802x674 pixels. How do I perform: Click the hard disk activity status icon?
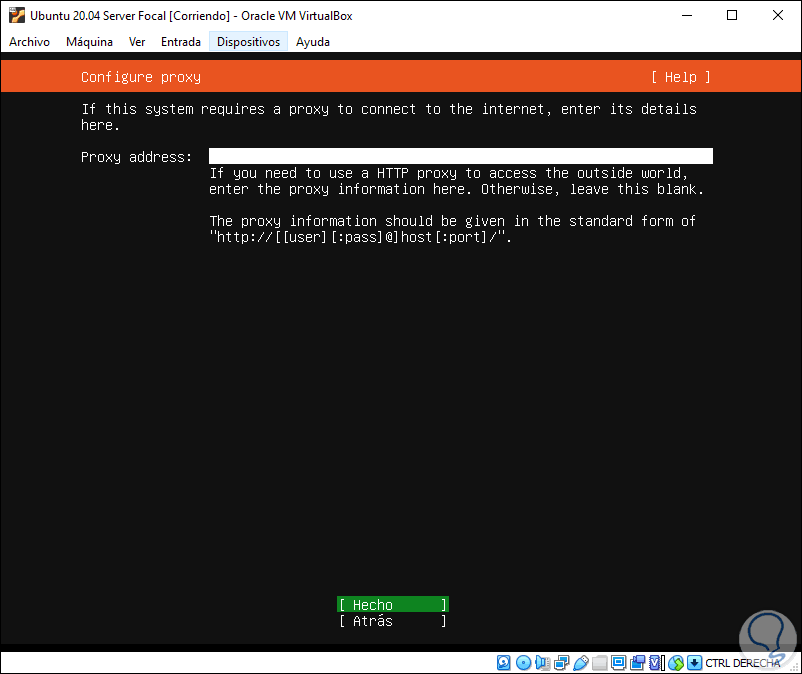(503, 663)
